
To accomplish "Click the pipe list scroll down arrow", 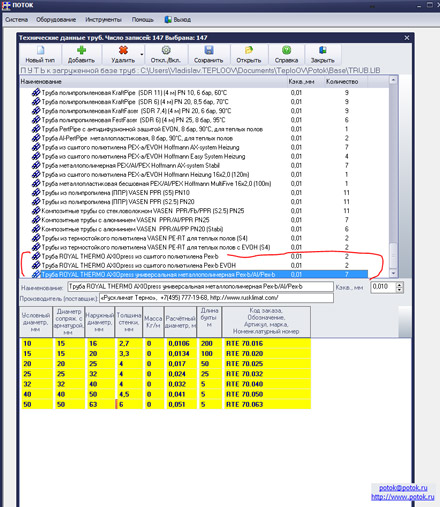I will pos(393,273).
